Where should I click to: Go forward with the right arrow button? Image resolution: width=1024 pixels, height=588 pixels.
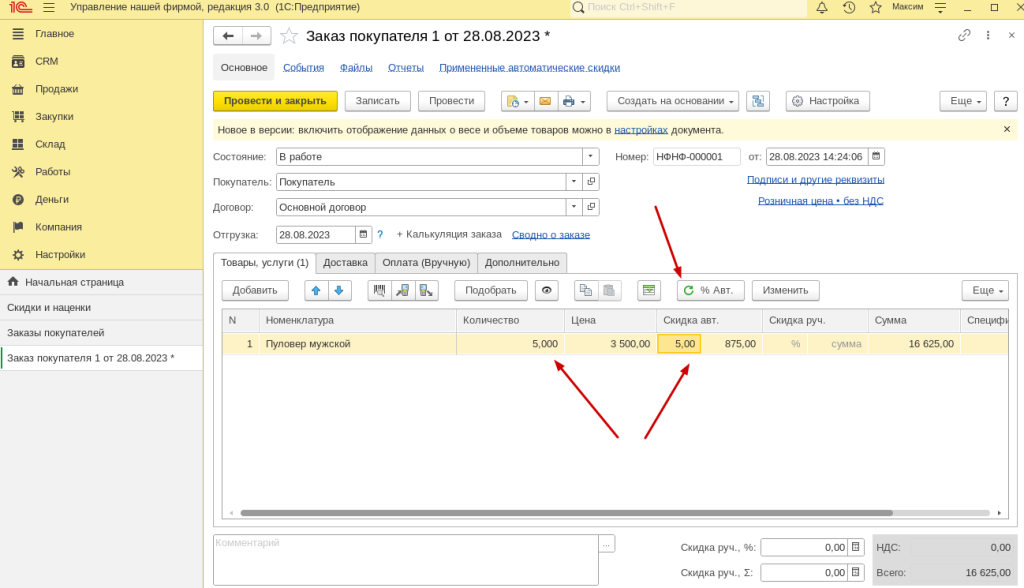[x=257, y=36]
